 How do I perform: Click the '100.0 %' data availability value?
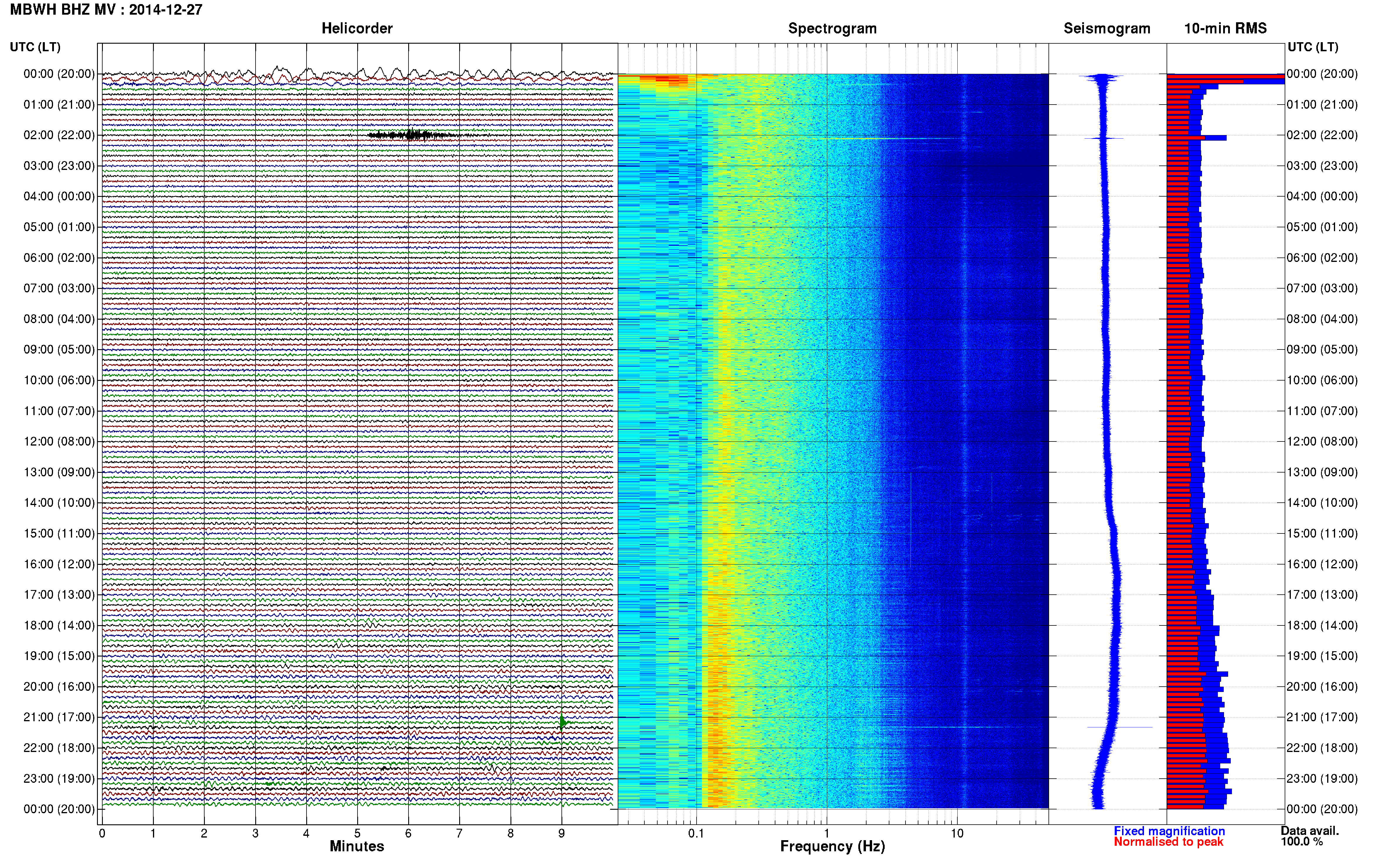tap(1301, 842)
